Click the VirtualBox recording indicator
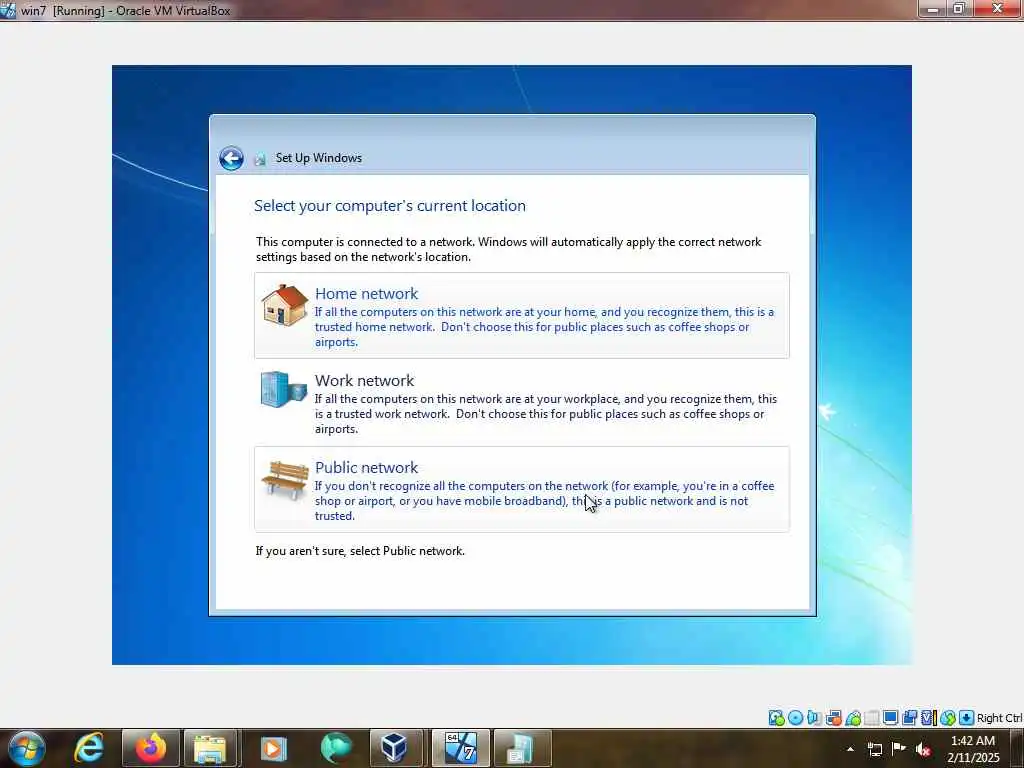Viewport: 1024px width, 768px height. [909, 718]
